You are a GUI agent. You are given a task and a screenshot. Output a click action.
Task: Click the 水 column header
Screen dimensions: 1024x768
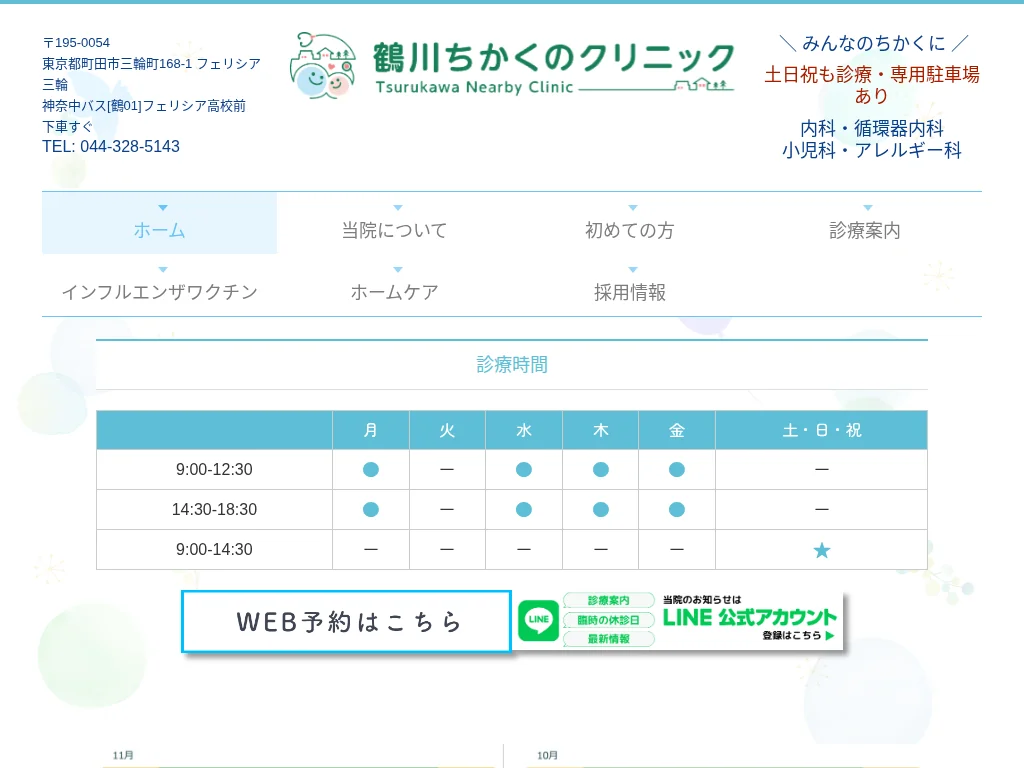point(524,430)
